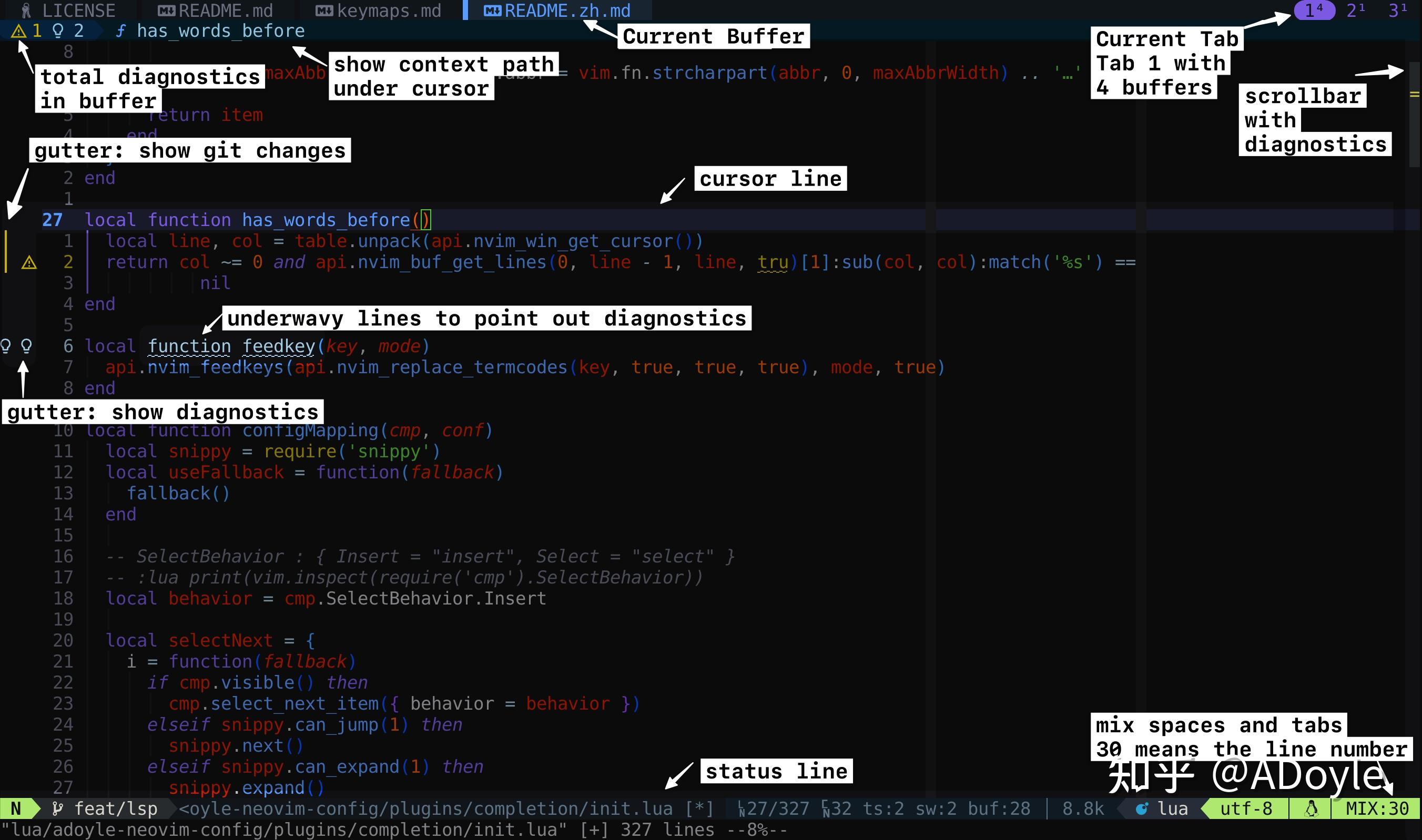Switch to the README.zh.md buffer tab
Screen dimensions: 1422x840
(566, 10)
